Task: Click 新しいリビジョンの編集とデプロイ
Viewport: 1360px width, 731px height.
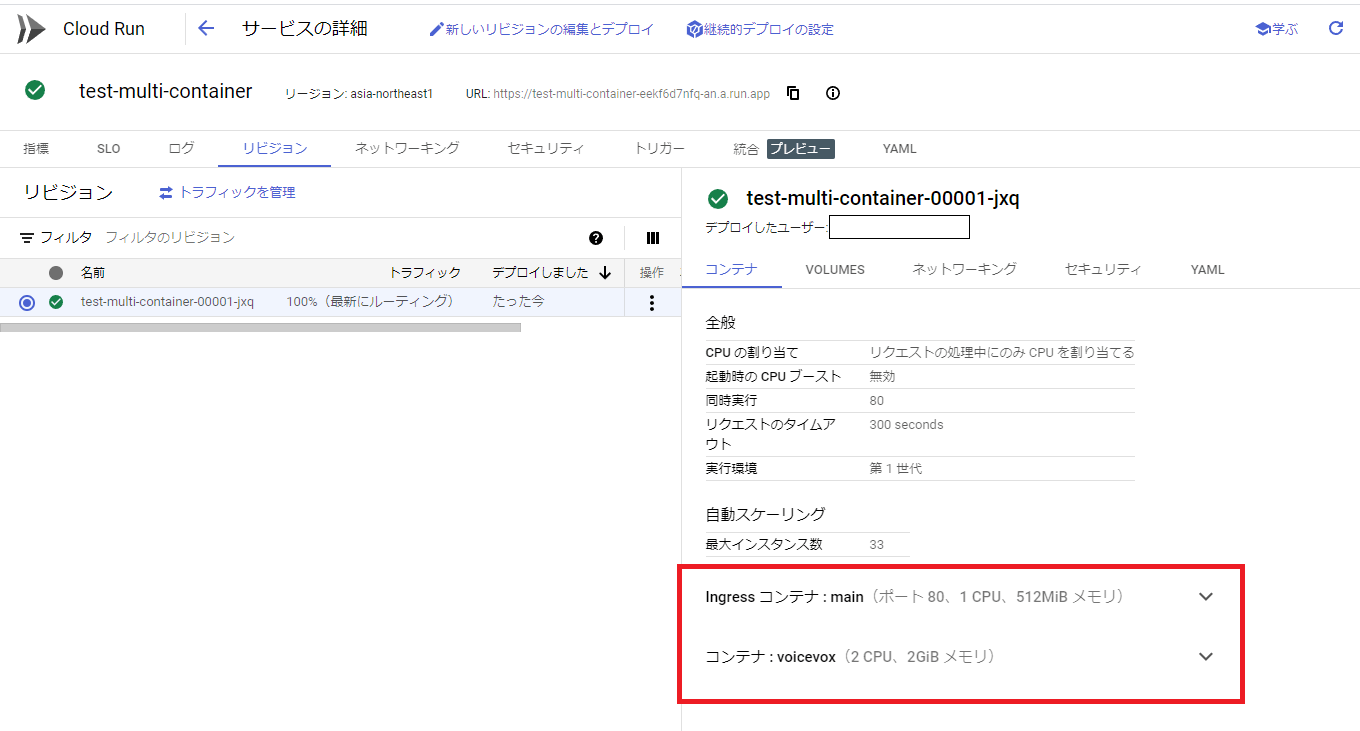Action: point(541,29)
